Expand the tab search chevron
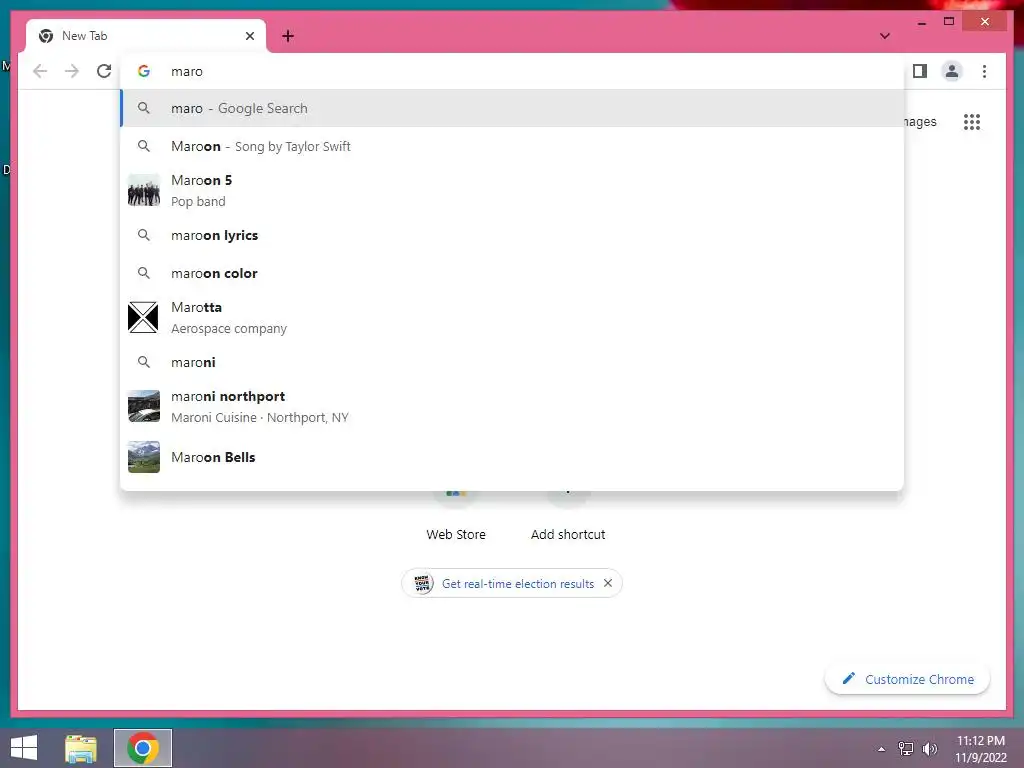Screen dimensions: 1024x768 point(884,36)
